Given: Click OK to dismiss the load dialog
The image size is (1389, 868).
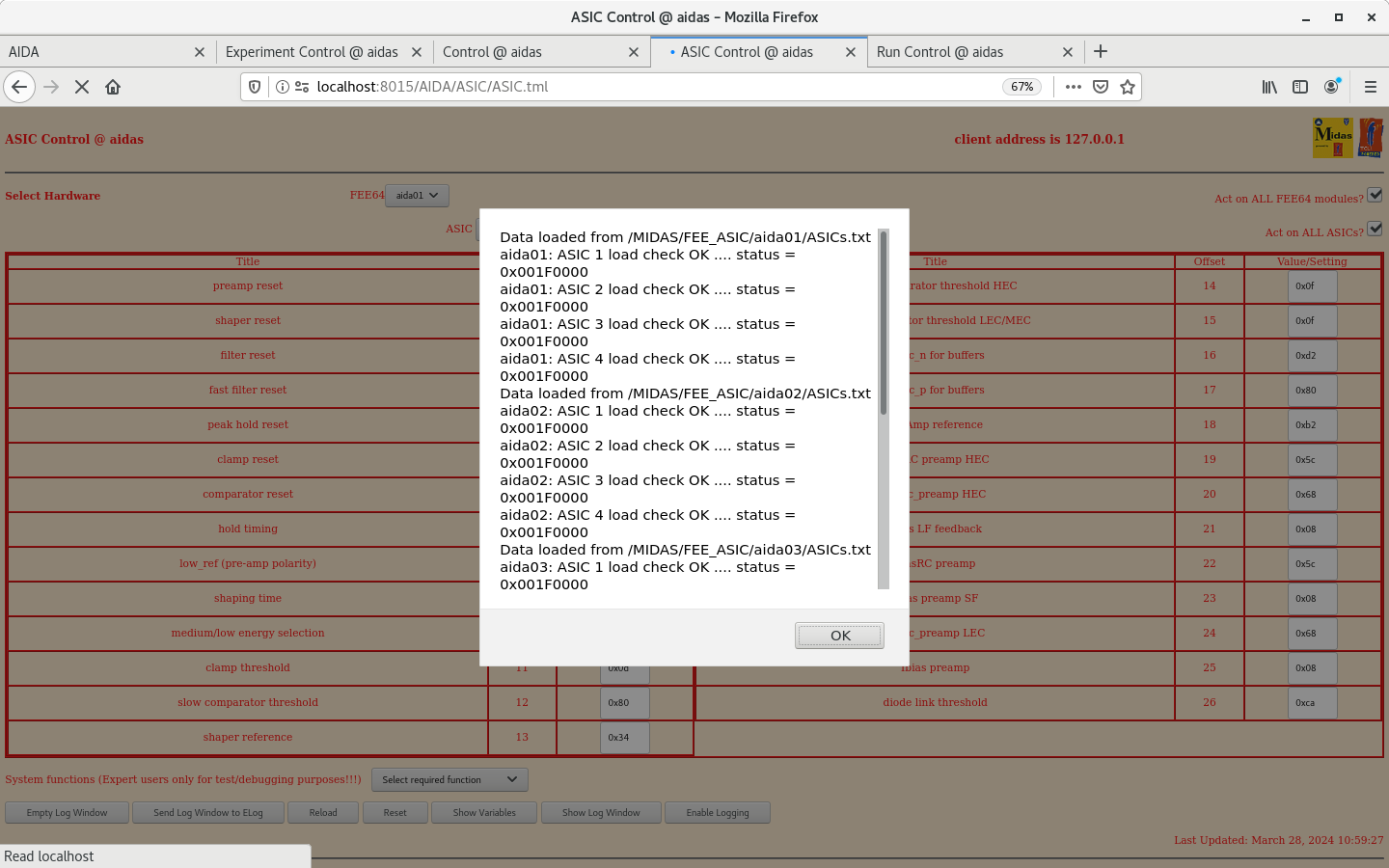Looking at the screenshot, I should 839,636.
